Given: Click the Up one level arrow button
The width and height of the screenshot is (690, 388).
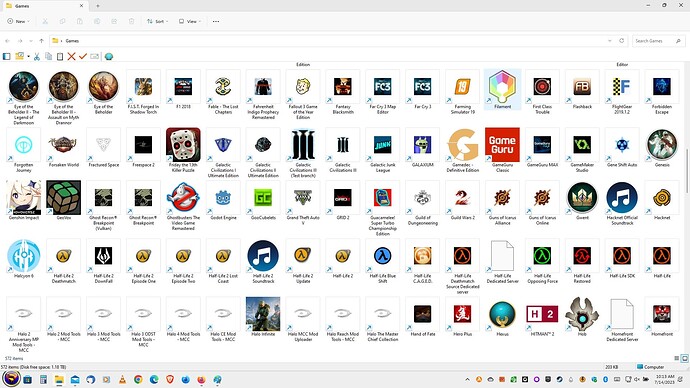Looking at the screenshot, I should [x=41, y=41].
